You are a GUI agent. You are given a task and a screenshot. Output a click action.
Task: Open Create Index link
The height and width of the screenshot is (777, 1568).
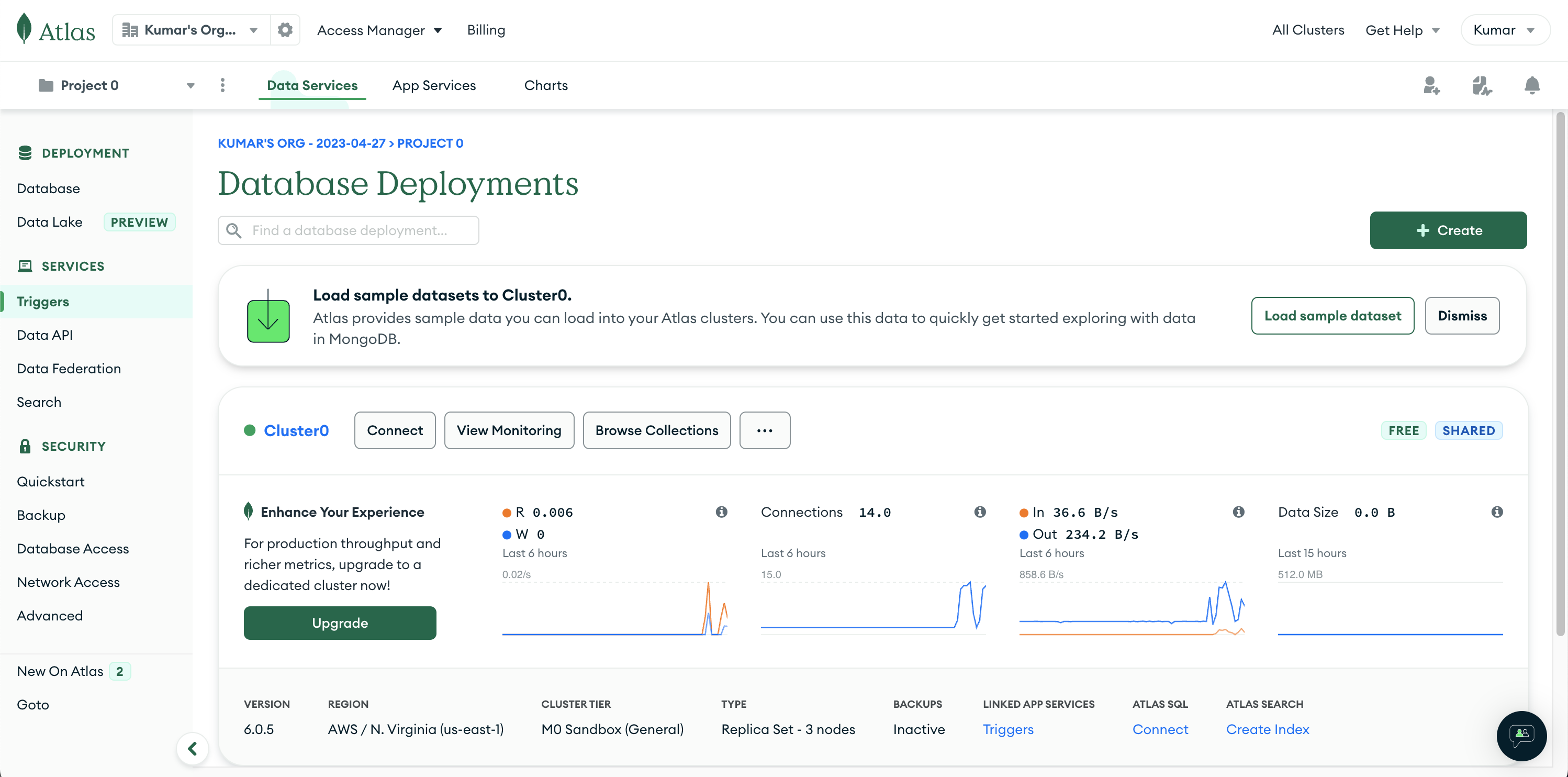(x=1267, y=729)
